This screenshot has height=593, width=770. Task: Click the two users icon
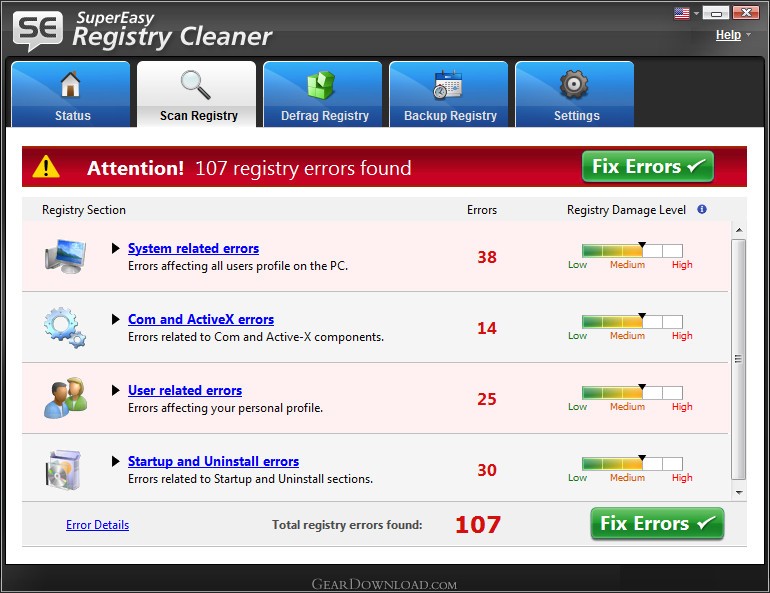66,398
